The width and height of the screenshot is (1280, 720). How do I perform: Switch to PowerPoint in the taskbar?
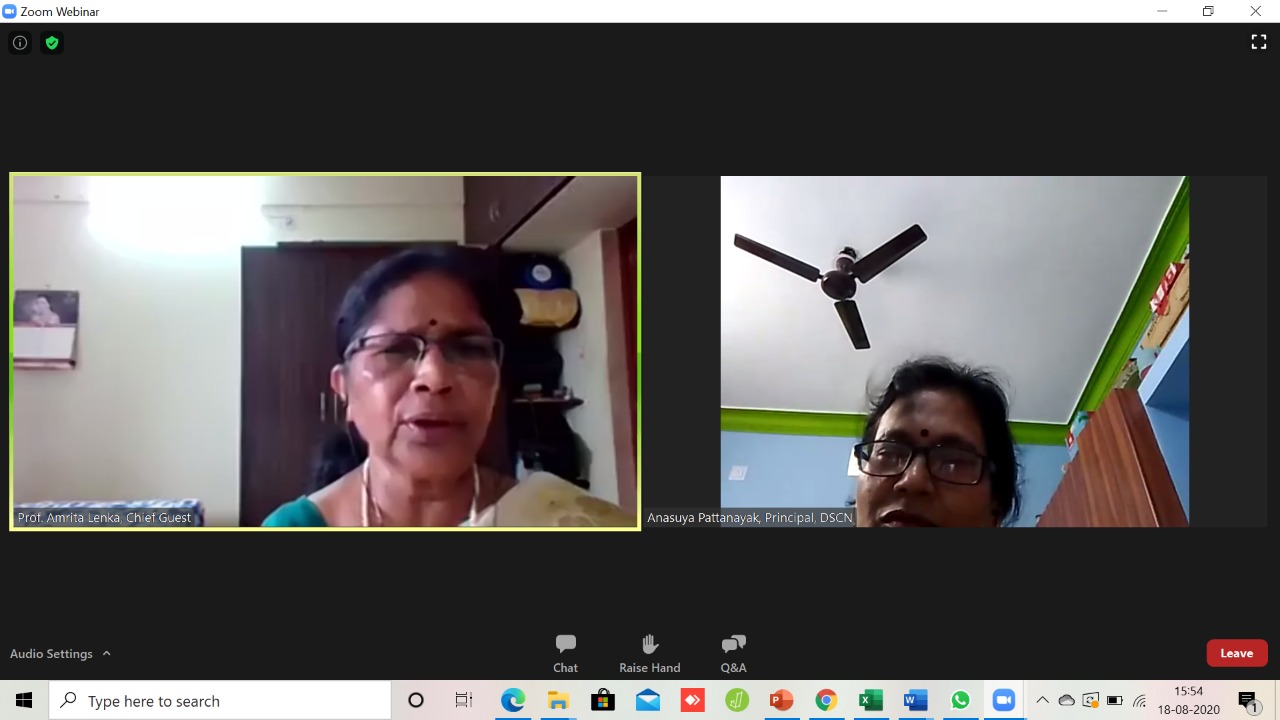pos(781,701)
